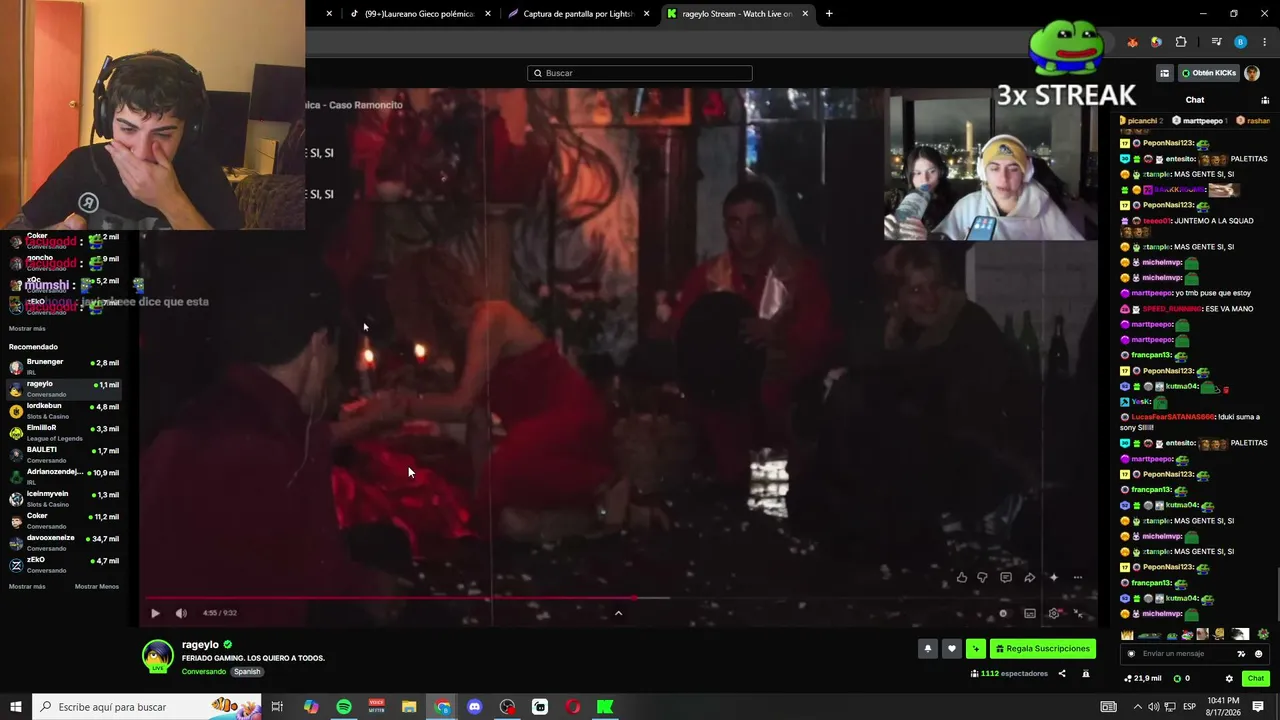Open Discord from the taskbar
This screenshot has height=720, width=1280.
pos(474,707)
